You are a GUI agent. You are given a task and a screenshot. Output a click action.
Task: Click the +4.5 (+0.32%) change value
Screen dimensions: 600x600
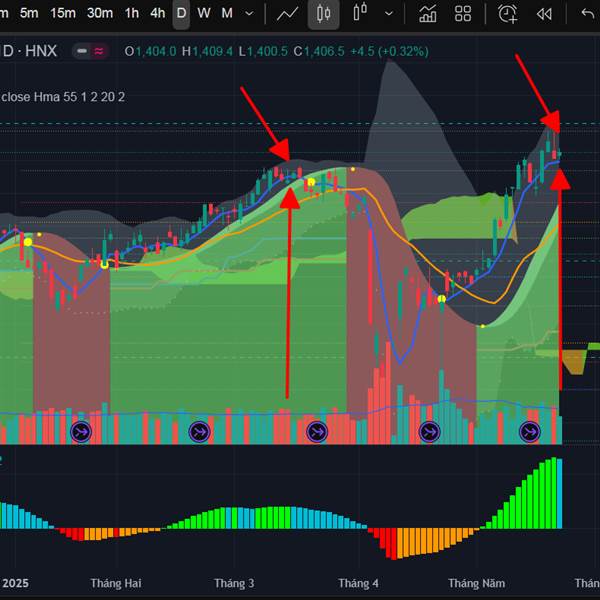390,51
